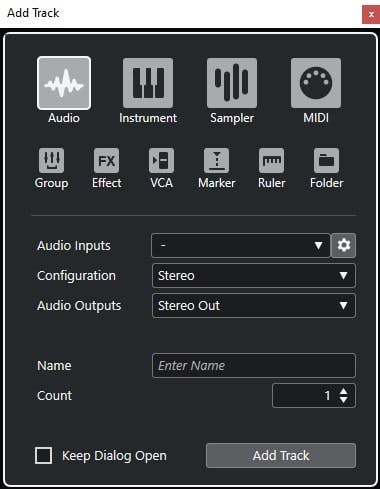
Task: Click the Count value field
Action: (314, 396)
